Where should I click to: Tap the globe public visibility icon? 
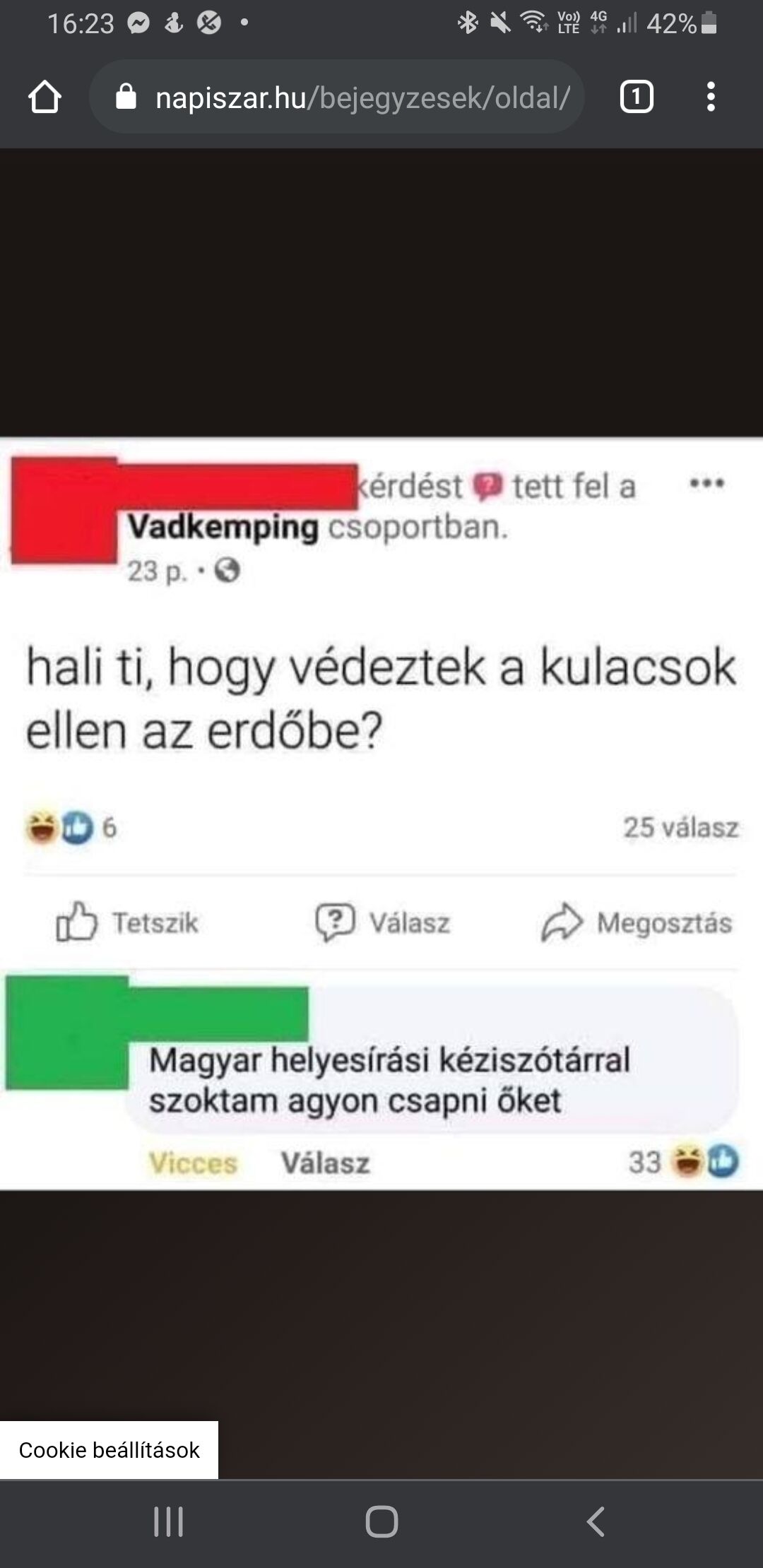coord(227,570)
